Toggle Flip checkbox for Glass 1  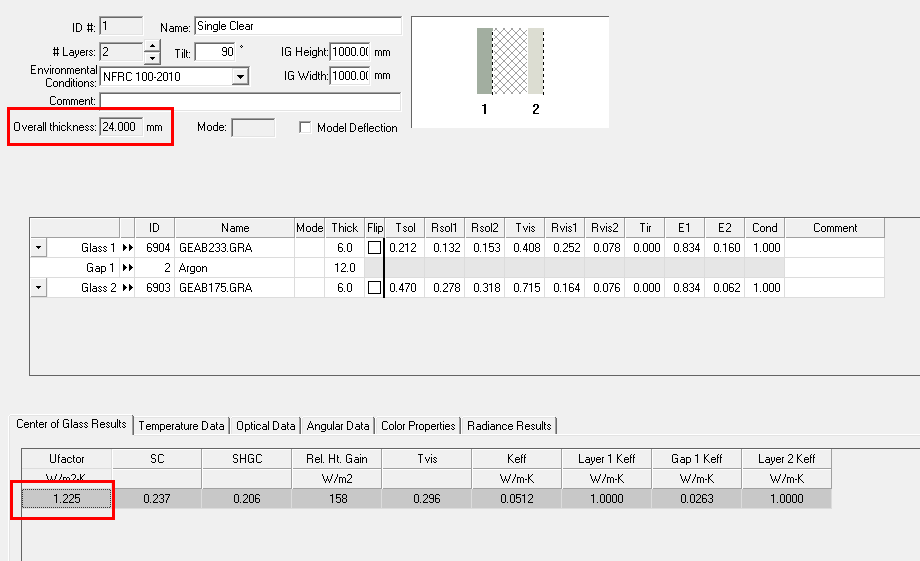click(374, 248)
